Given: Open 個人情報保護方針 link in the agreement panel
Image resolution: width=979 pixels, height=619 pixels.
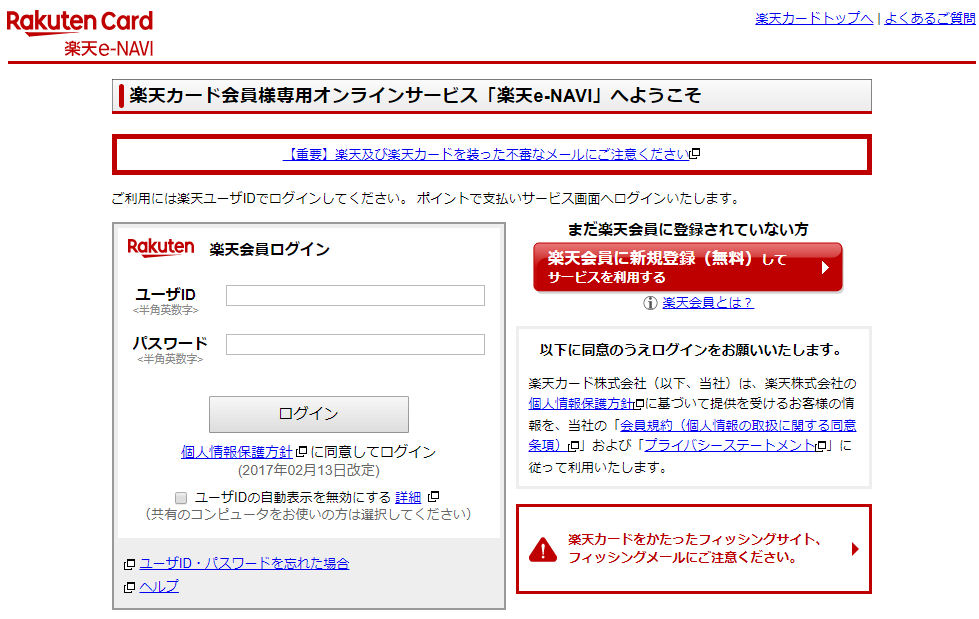Looking at the screenshot, I should 581,404.
